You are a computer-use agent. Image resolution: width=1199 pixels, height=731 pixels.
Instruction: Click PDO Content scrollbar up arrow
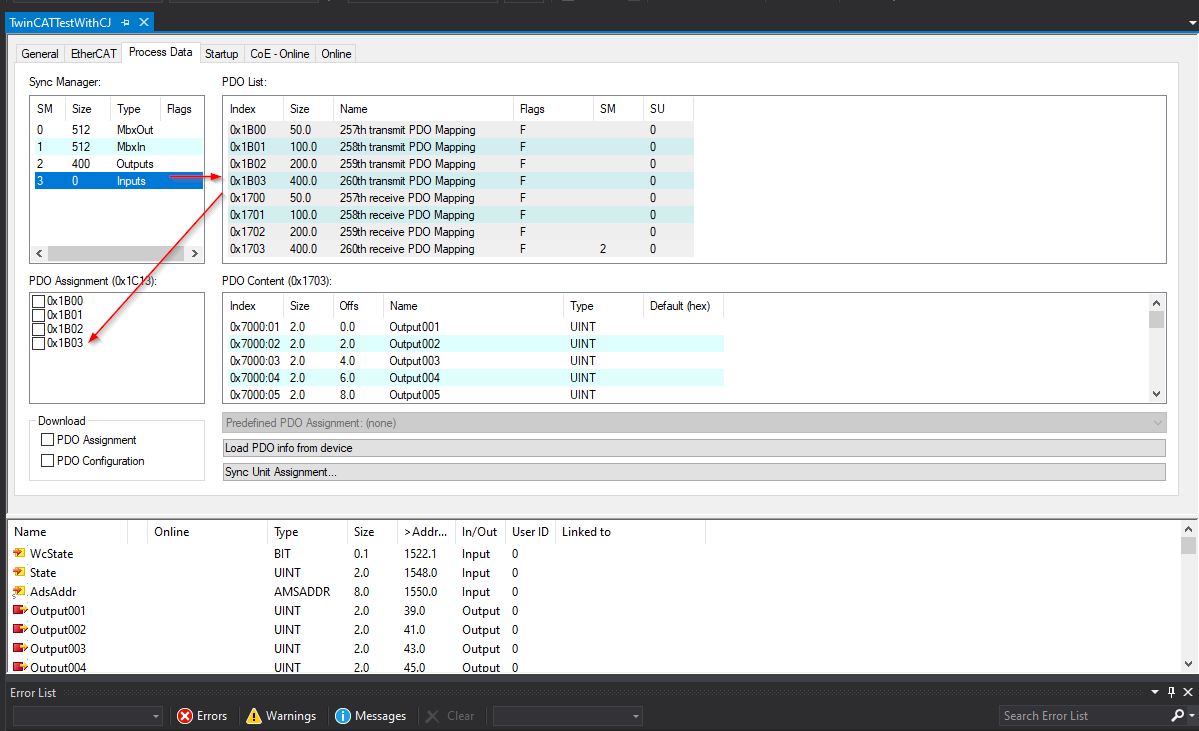point(1156,303)
